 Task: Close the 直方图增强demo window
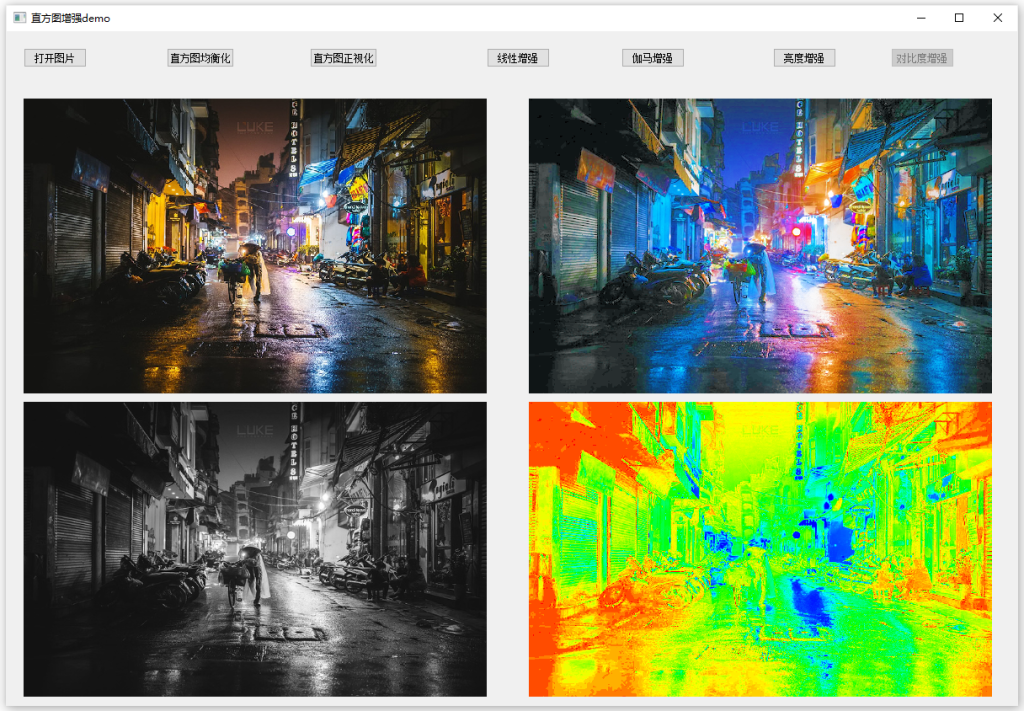click(997, 18)
